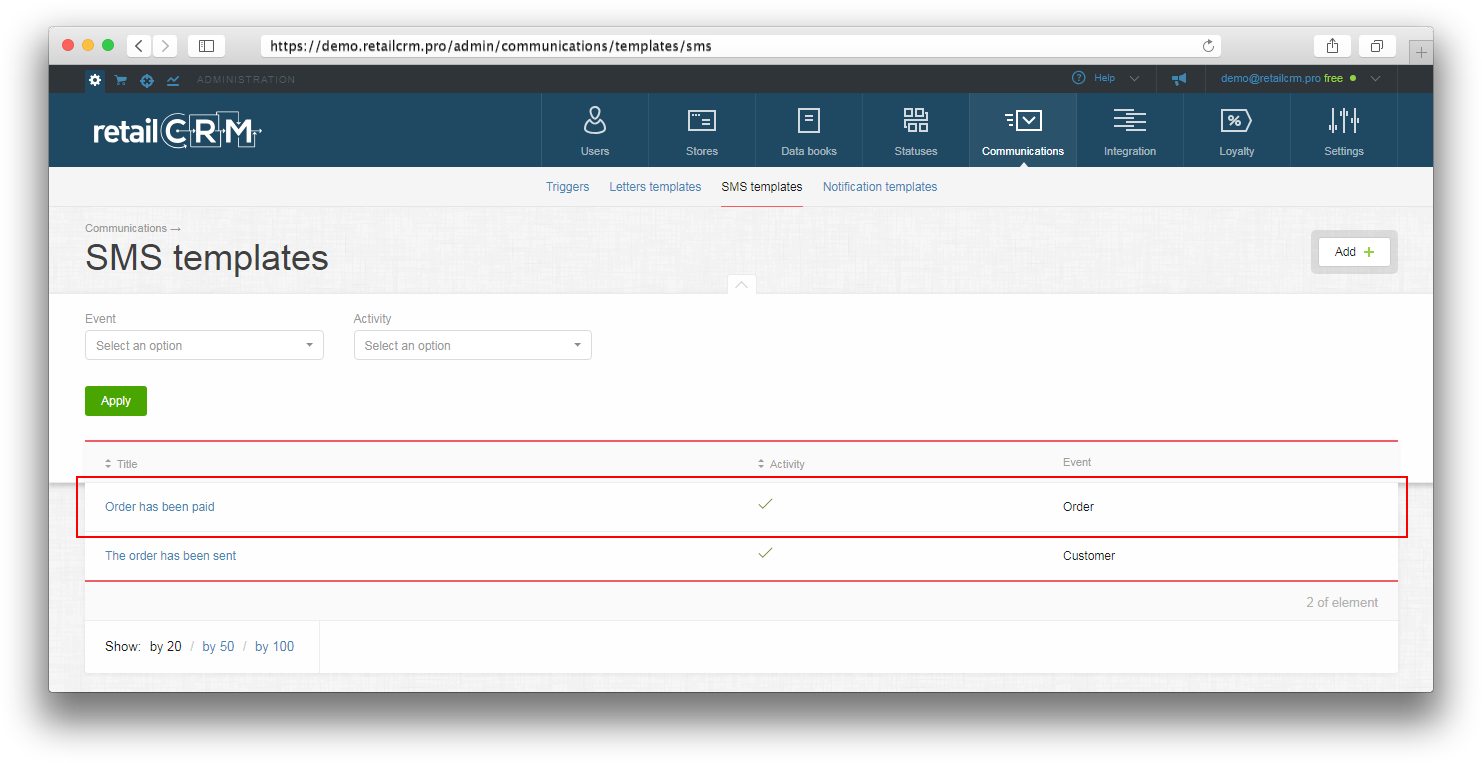The image size is (1482, 763).
Task: Click the '2 of element' count text
Action: click(x=1342, y=603)
